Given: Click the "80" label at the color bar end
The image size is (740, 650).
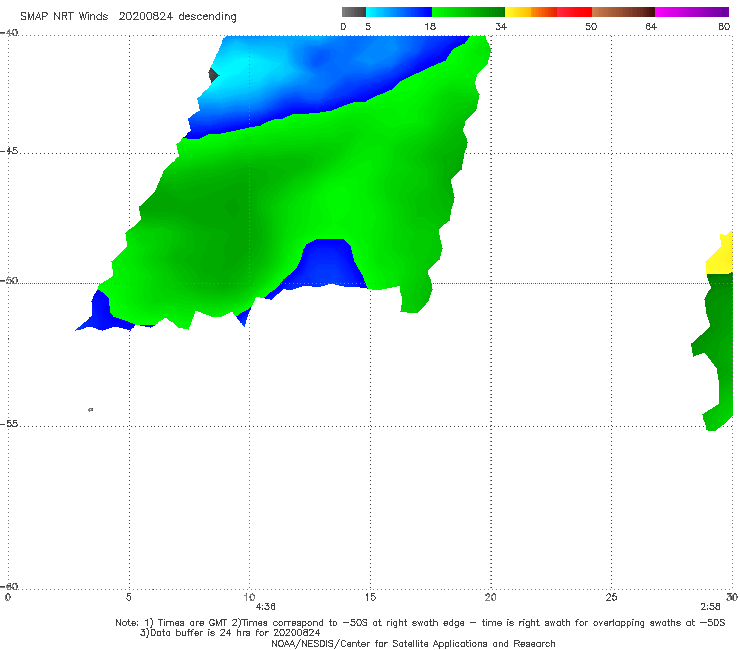Looking at the screenshot, I should click(x=724, y=27).
